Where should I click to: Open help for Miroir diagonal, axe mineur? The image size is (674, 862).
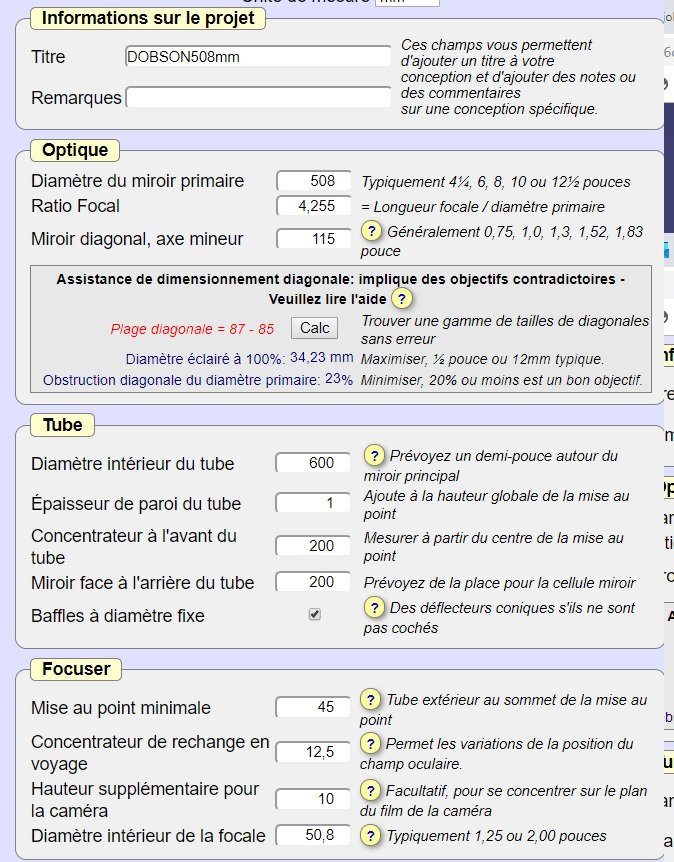point(372,231)
